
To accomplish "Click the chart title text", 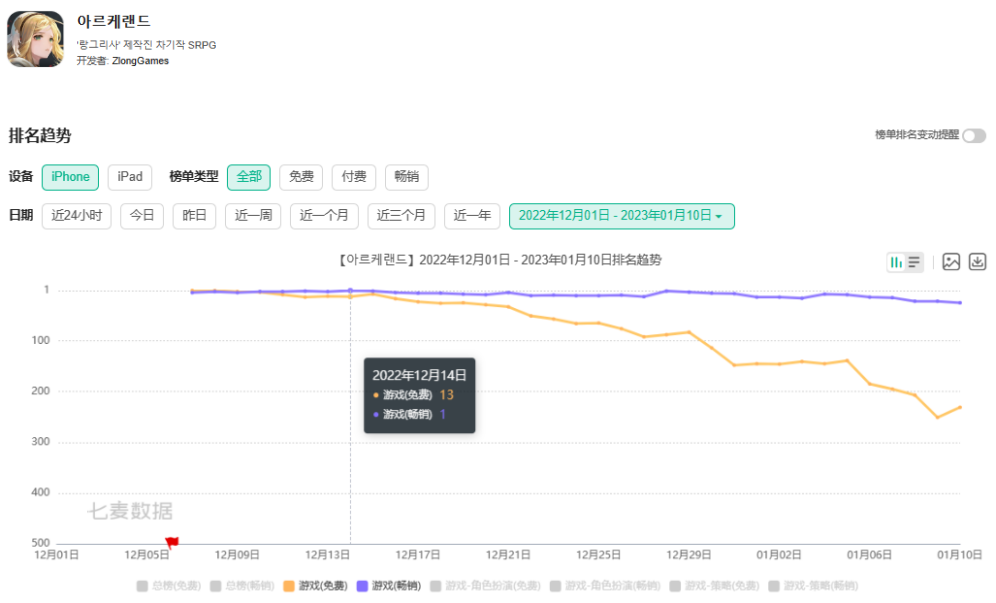I will pos(501,260).
